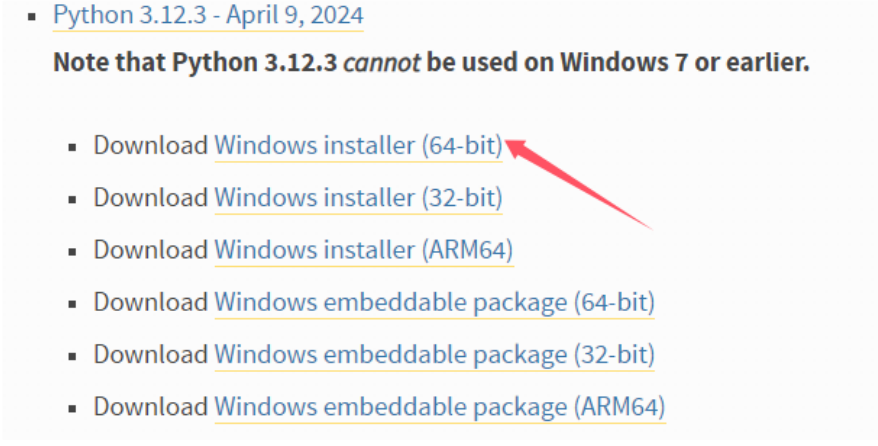
Task: Open Windows embeddable package (ARM64) link
Action: point(440,406)
